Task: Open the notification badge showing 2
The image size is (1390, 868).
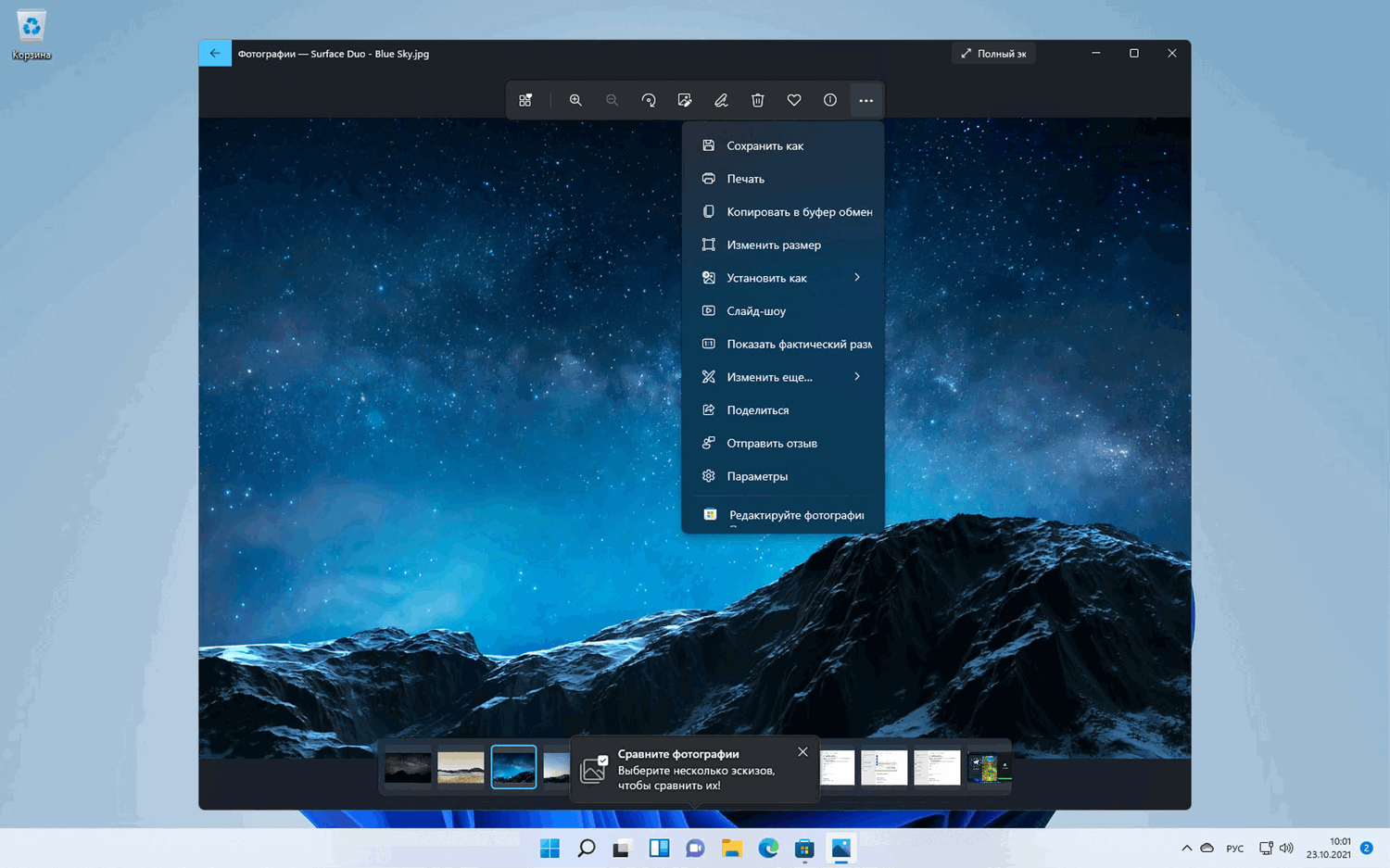Action: pyautogui.click(x=1366, y=849)
